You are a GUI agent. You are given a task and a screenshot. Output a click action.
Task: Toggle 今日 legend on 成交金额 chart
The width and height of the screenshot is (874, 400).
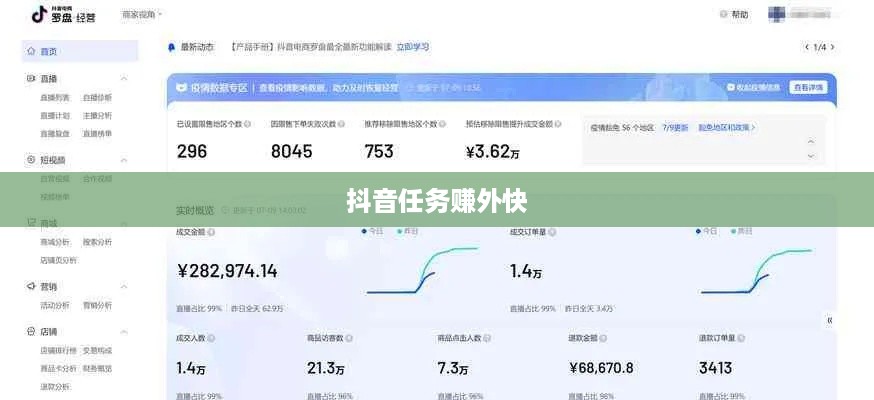(x=372, y=231)
